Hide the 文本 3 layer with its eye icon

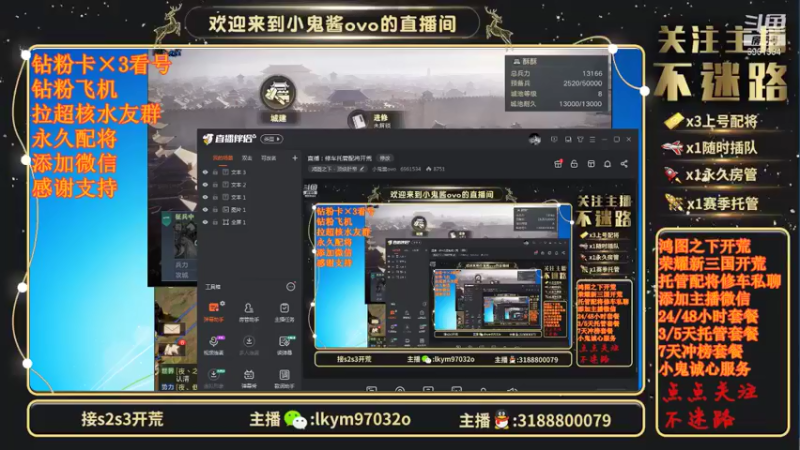(206, 172)
